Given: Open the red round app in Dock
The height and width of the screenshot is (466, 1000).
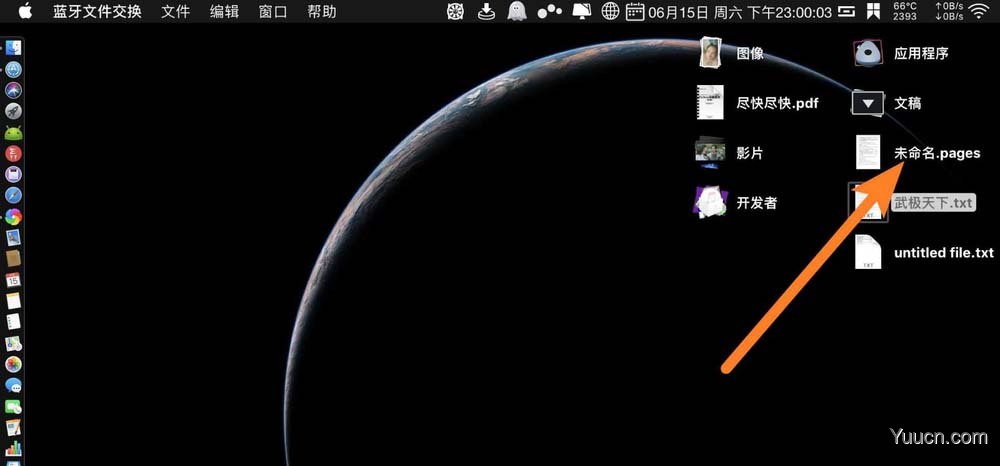Looking at the screenshot, I should click(x=13, y=154).
